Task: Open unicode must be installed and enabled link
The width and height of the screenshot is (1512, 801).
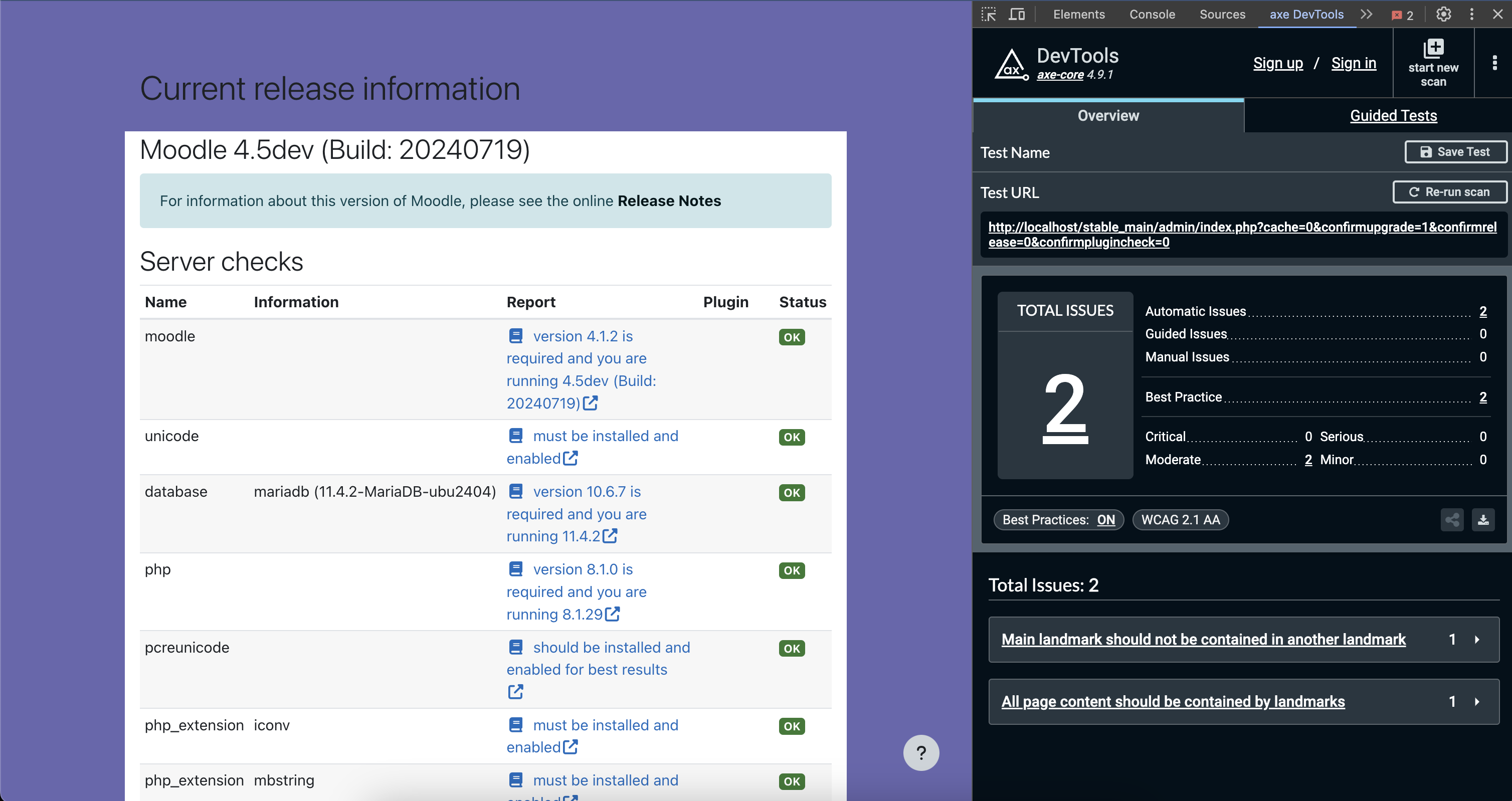Action: click(x=593, y=447)
